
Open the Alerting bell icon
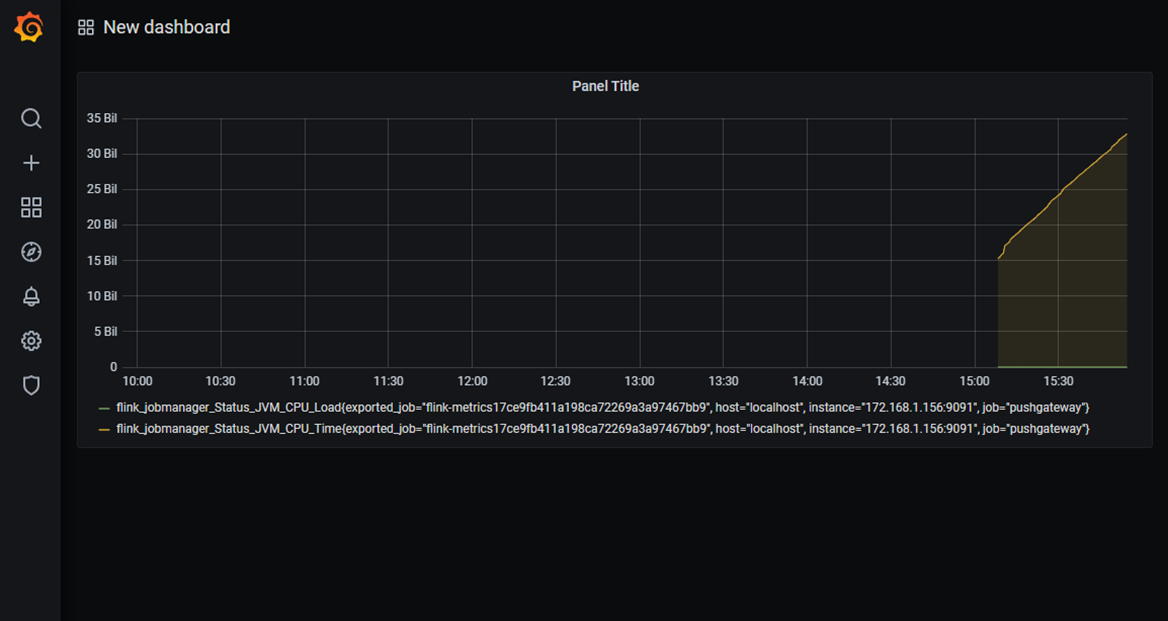[31, 296]
